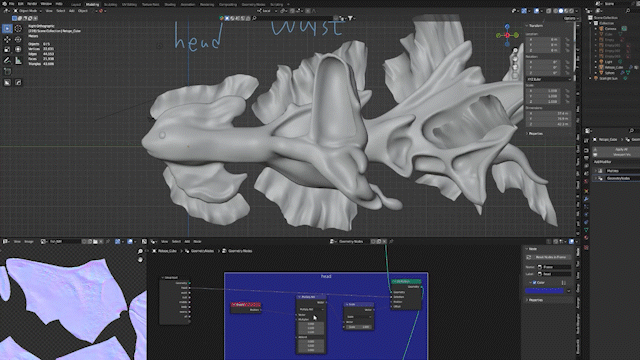640x360 pixels.
Task: Click the pan hand icon in image editor
Action: 140,260
